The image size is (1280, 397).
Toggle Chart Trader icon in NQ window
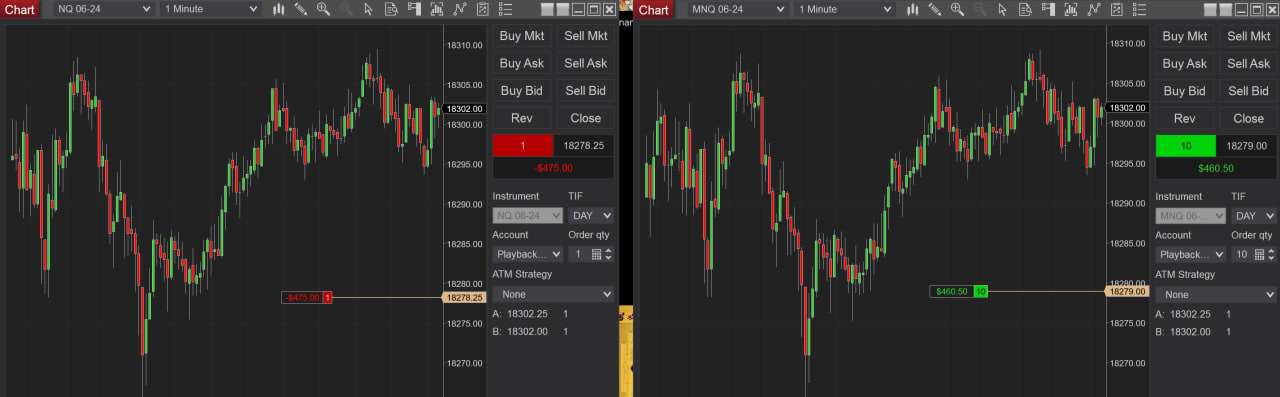(414, 9)
